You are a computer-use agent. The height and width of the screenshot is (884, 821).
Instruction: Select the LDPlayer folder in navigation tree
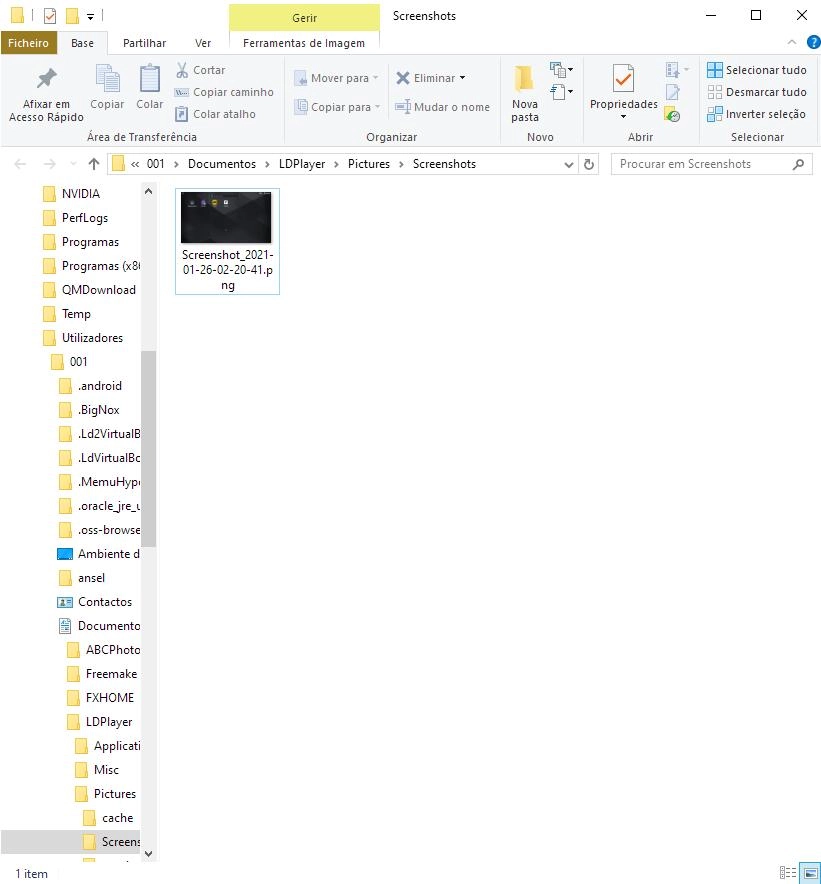pos(108,722)
